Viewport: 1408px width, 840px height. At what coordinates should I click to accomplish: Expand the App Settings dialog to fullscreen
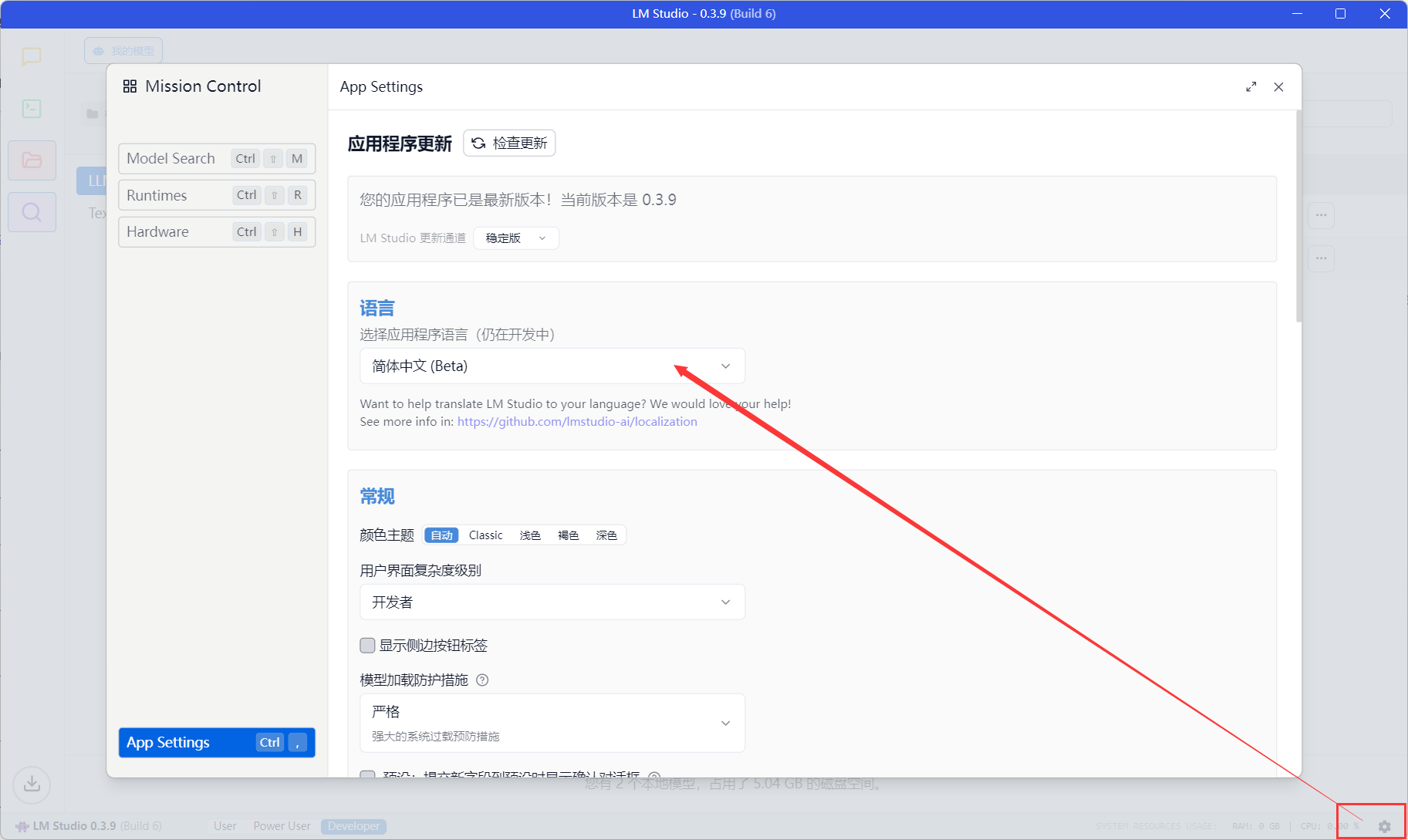(1251, 87)
